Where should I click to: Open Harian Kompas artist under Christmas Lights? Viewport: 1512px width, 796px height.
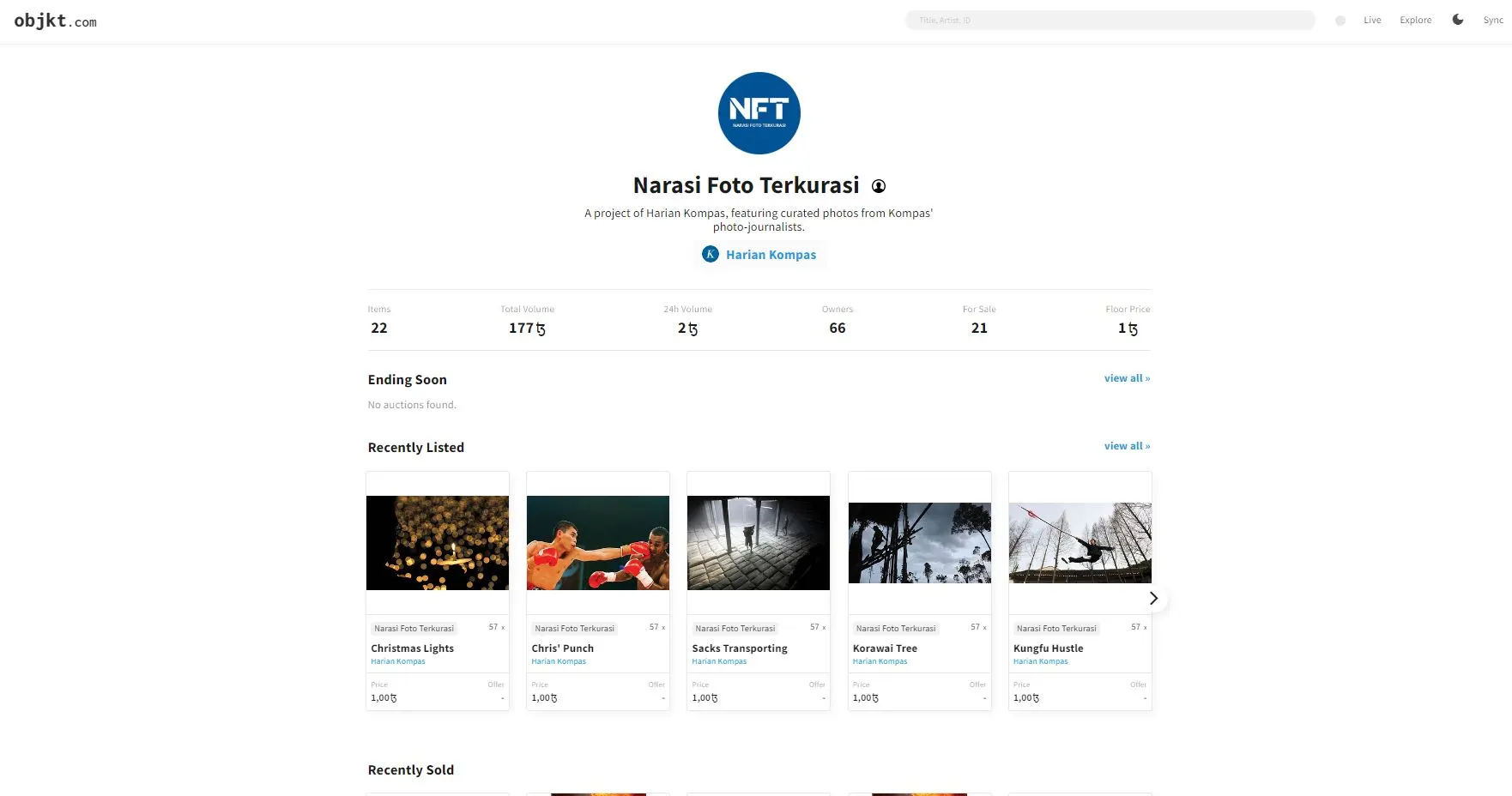(397, 661)
